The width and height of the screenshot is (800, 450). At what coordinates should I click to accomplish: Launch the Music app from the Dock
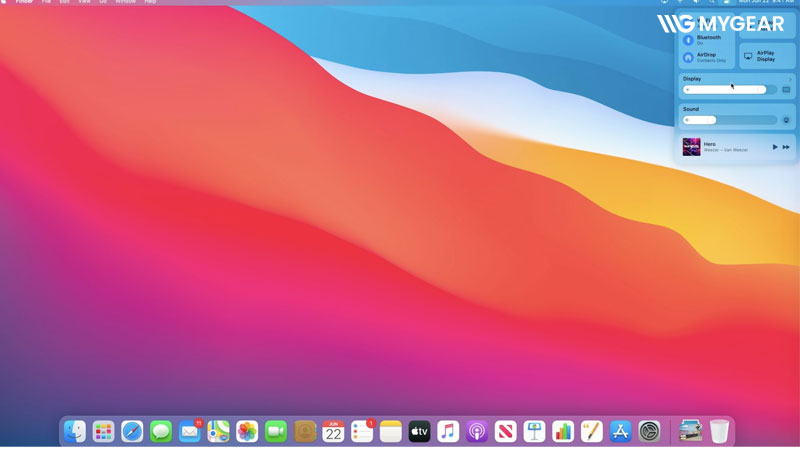coord(448,432)
